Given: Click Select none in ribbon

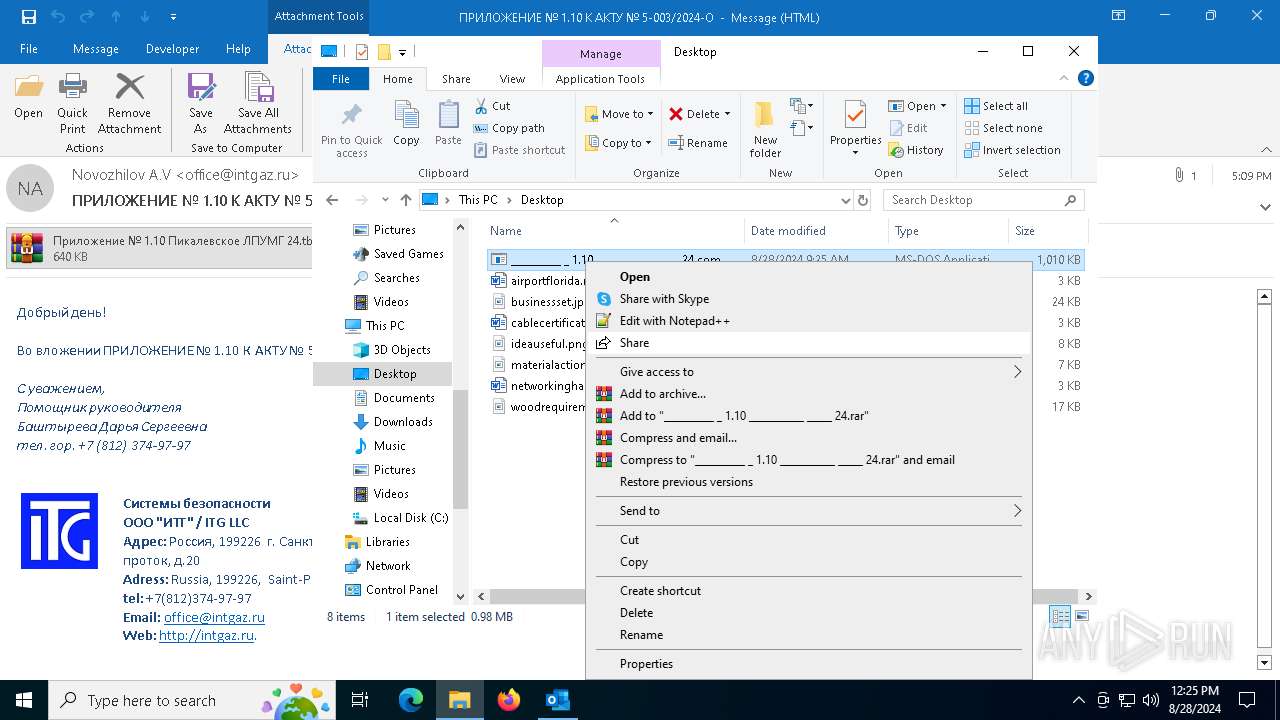Looking at the screenshot, I should pyautogui.click(x=1003, y=128).
